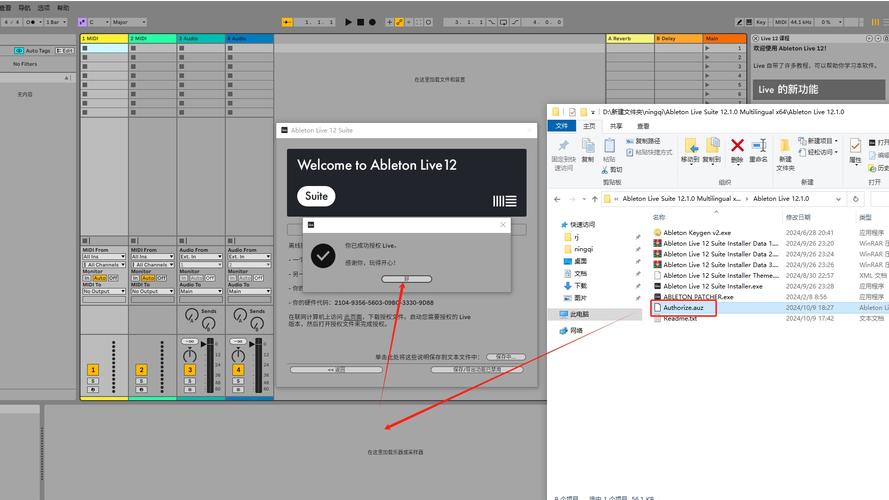Image resolution: width=889 pixels, height=500 pixels.
Task: Toggle track 1 yellow activator button
Action: tap(93, 370)
